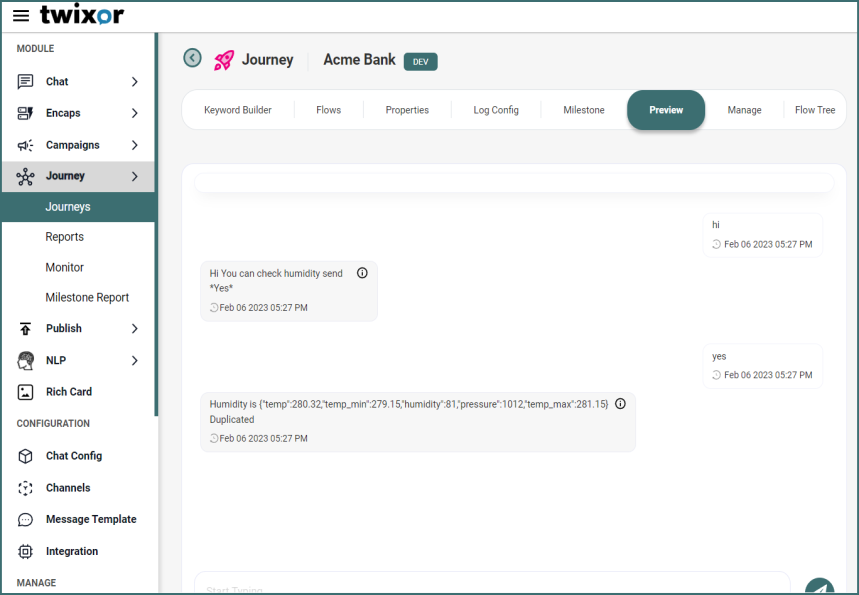Click the Start Typing message field
This screenshot has height=595, width=859.
pos(492,585)
